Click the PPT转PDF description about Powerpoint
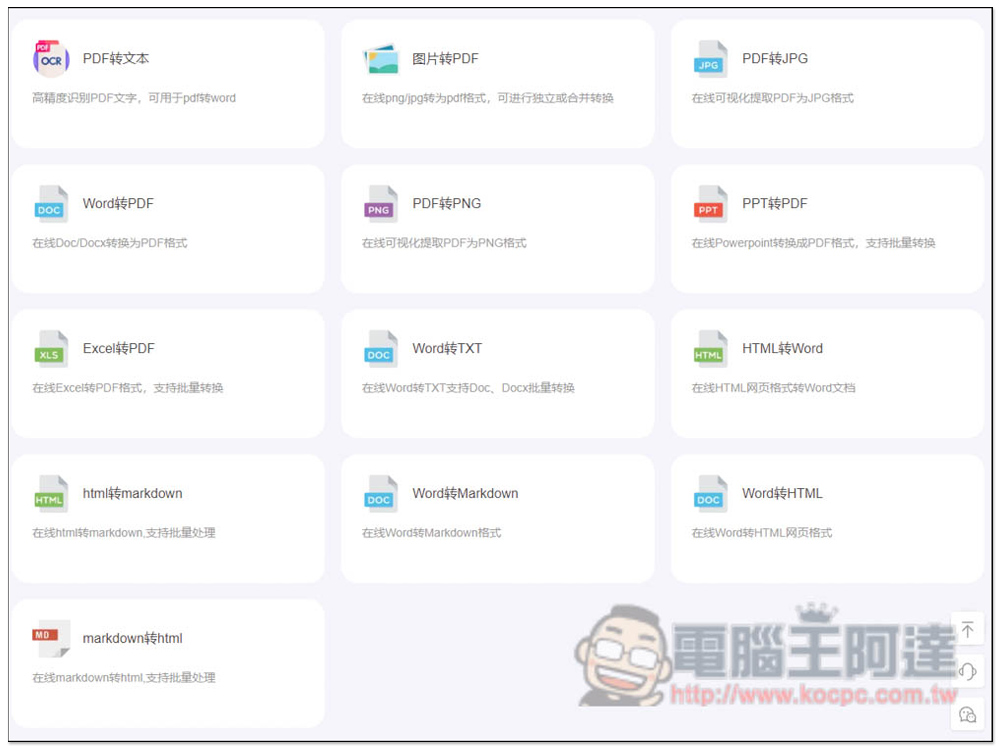 pos(813,243)
